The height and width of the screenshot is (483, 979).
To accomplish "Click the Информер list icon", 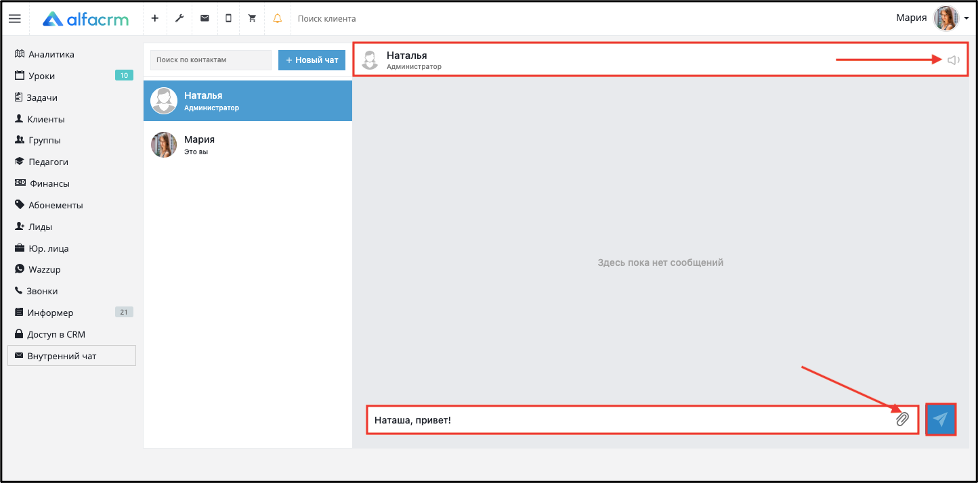I will point(19,312).
